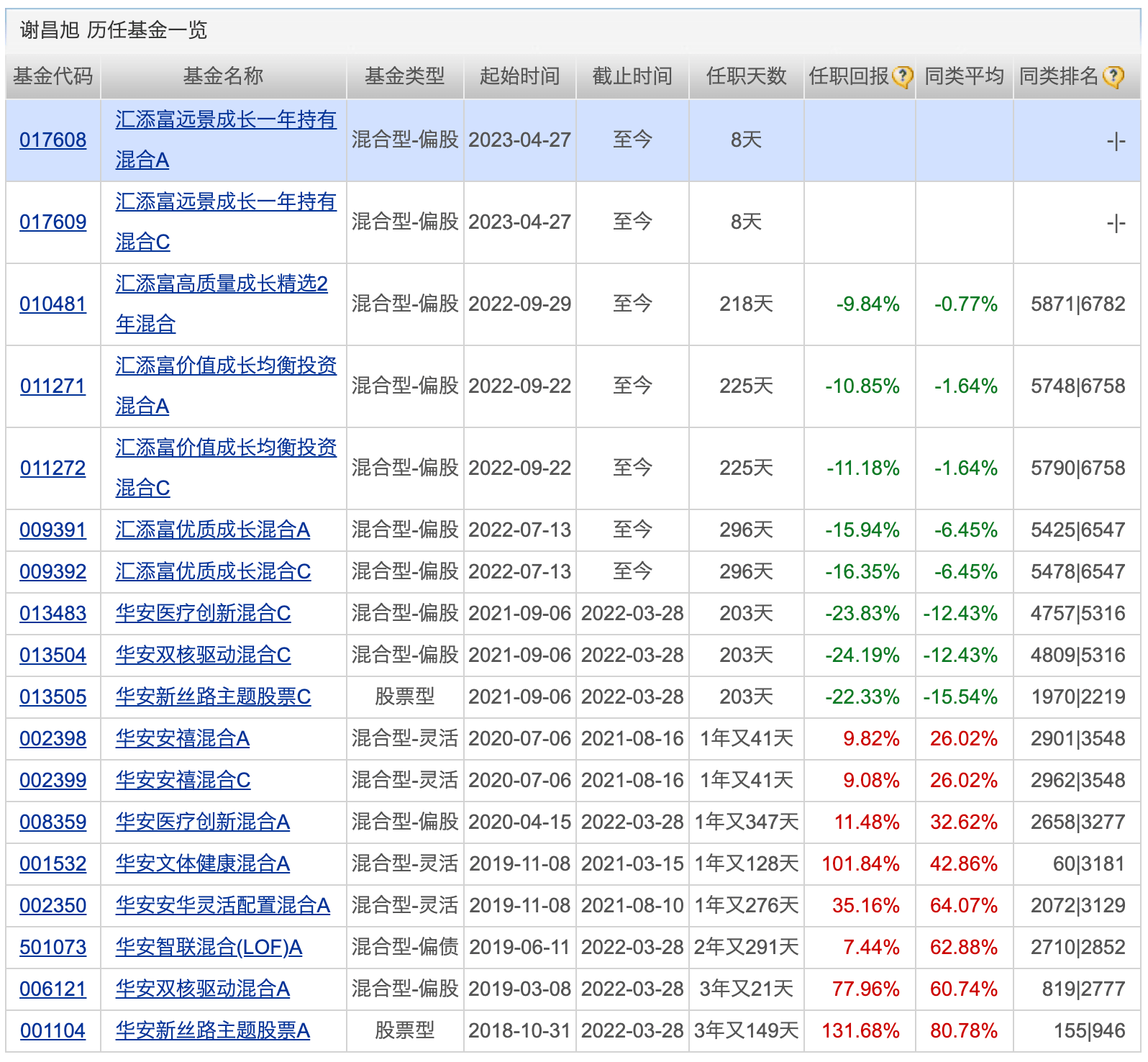This screenshot has width=1148, height=1062.
Task: Open 汇添富远景成长一年持有混合A fund page
Action: coord(226,140)
